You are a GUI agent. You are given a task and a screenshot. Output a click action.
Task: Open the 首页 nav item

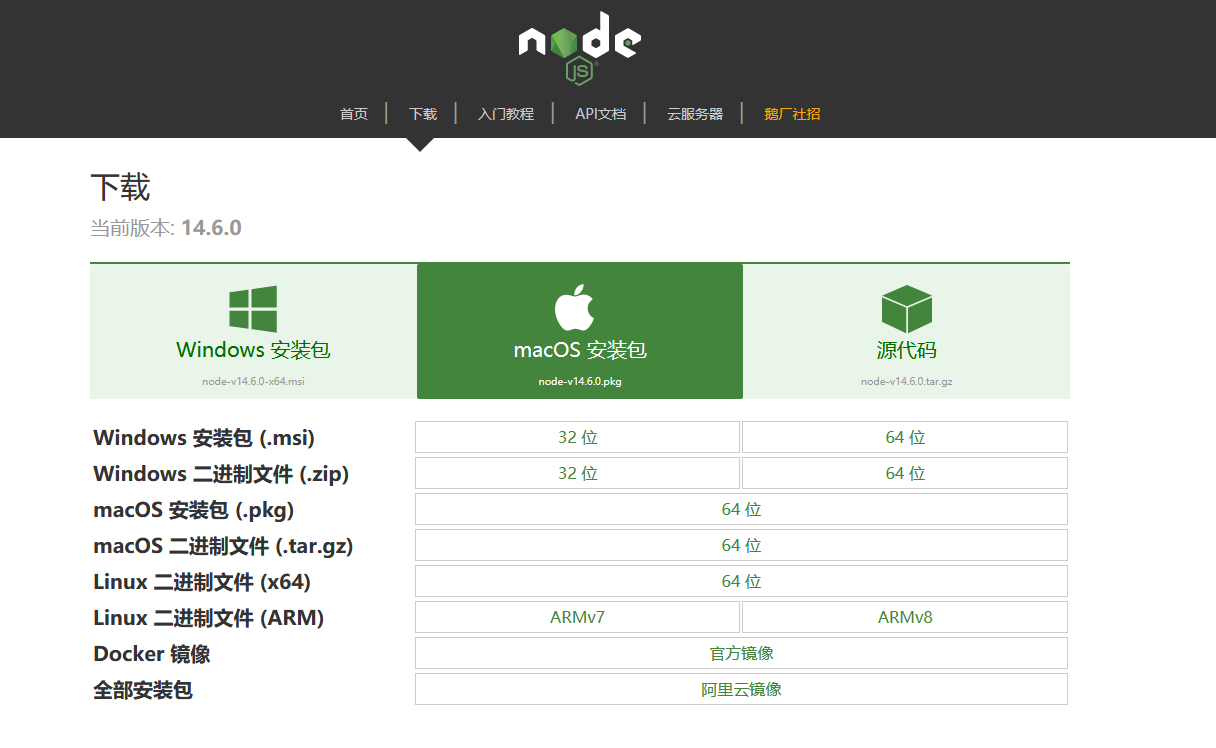coord(354,114)
